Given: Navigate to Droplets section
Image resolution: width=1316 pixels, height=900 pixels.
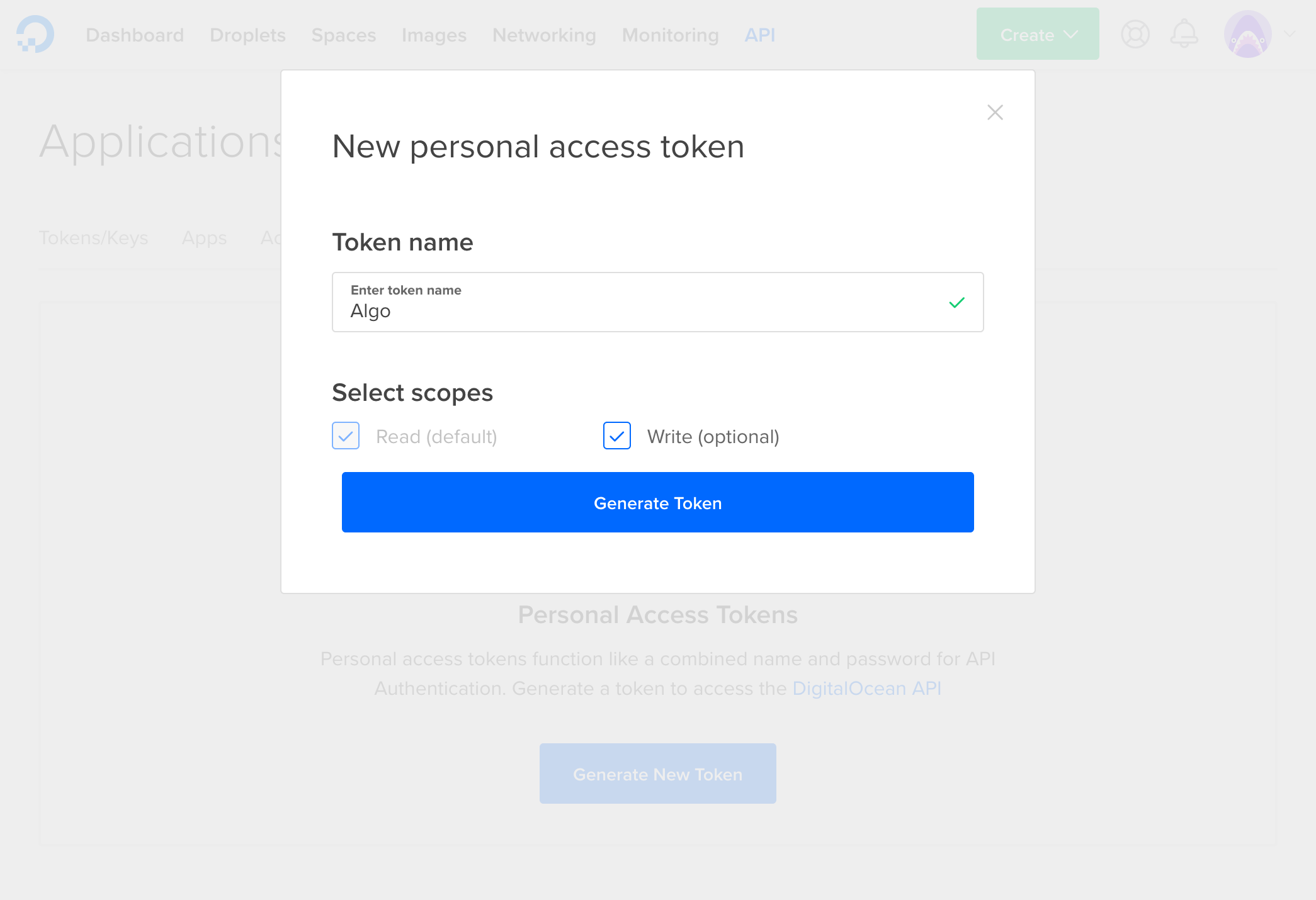Looking at the screenshot, I should click(248, 35).
